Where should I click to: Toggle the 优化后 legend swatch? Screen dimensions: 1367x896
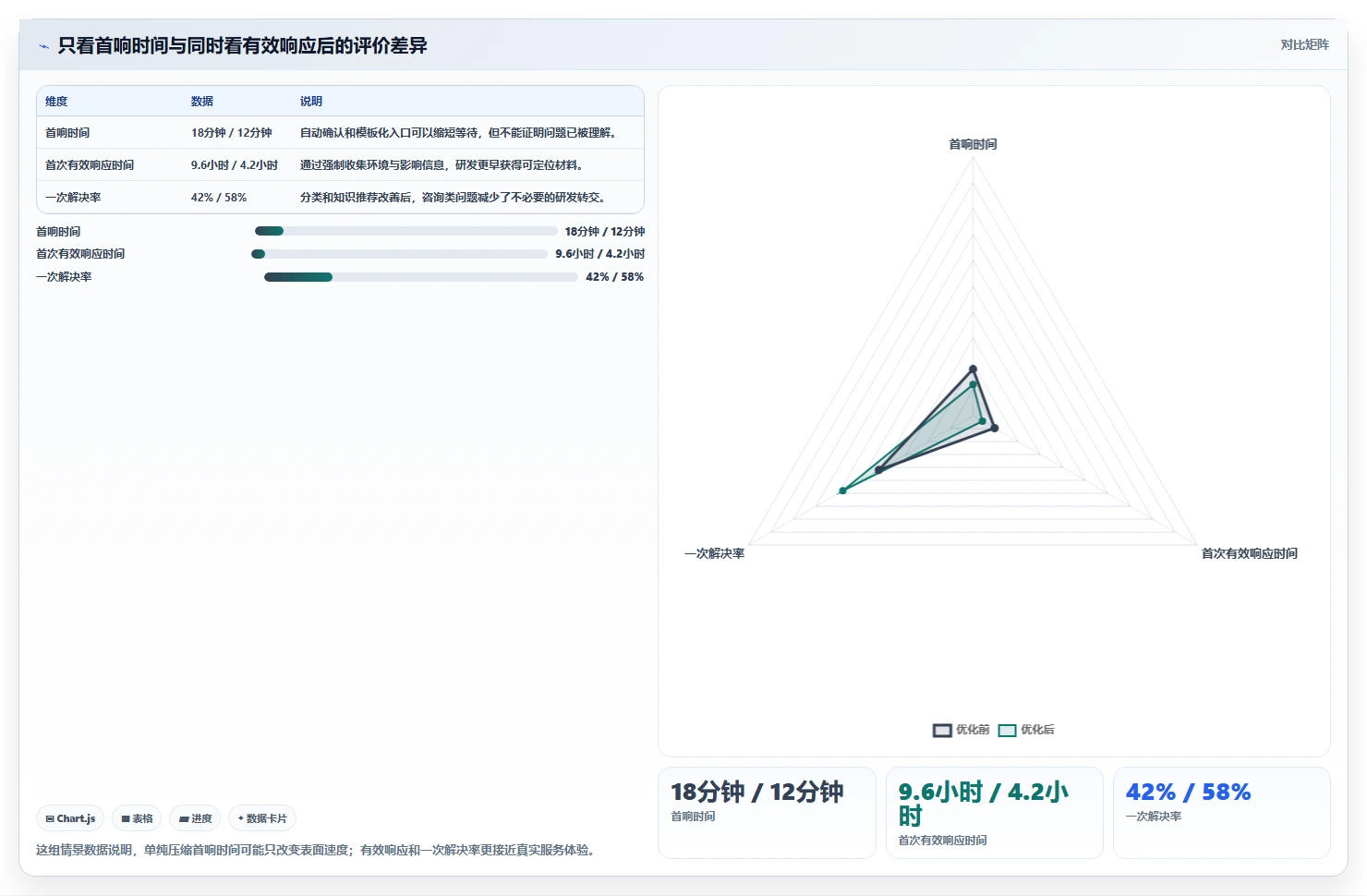[1007, 731]
